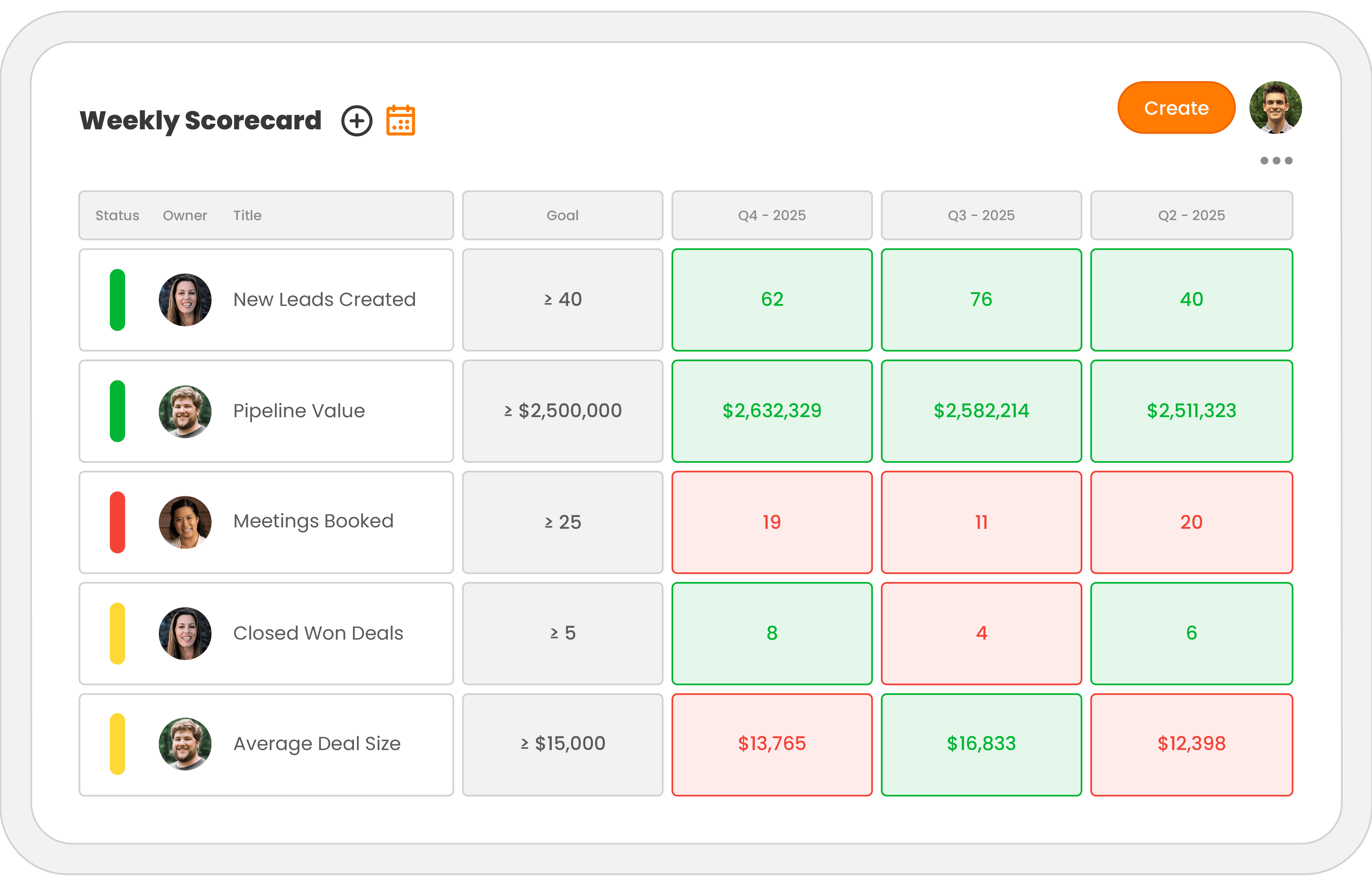This screenshot has width=1372, height=887.
Task: Click the owner avatar for Average Deal Size
Action: [x=185, y=744]
